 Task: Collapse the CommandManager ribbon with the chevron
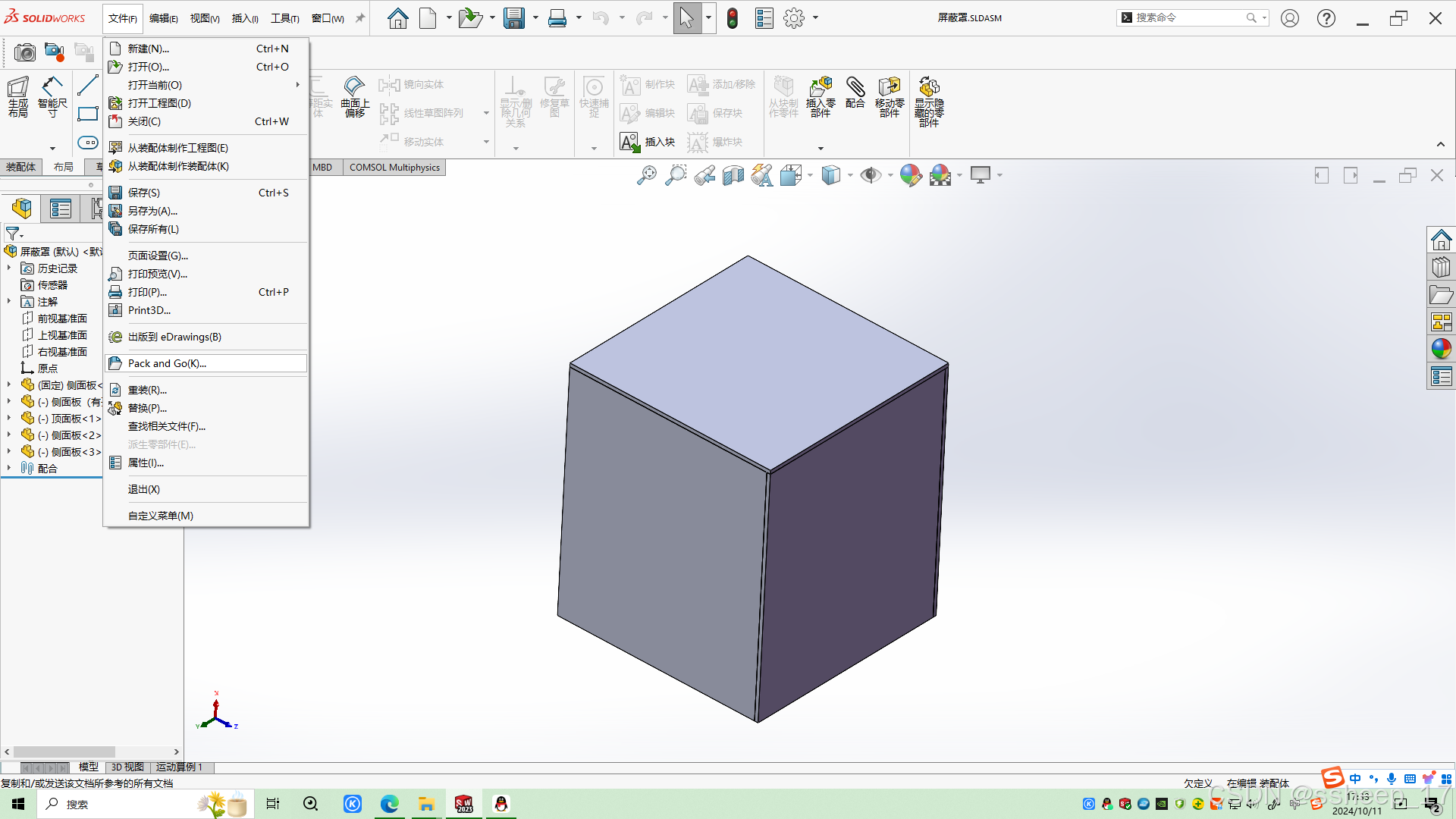[x=1440, y=144]
